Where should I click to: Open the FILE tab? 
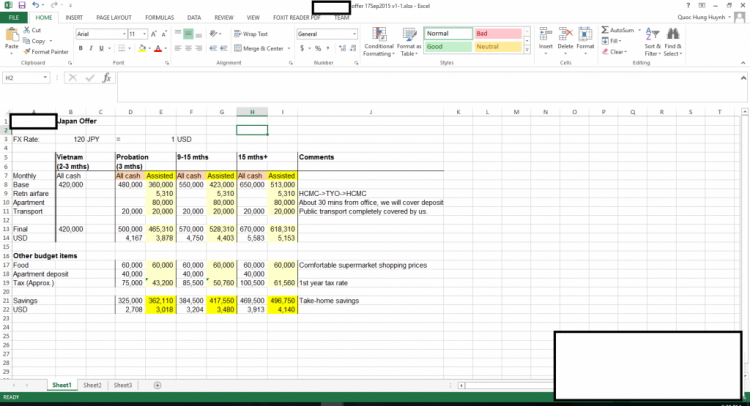coord(14,18)
